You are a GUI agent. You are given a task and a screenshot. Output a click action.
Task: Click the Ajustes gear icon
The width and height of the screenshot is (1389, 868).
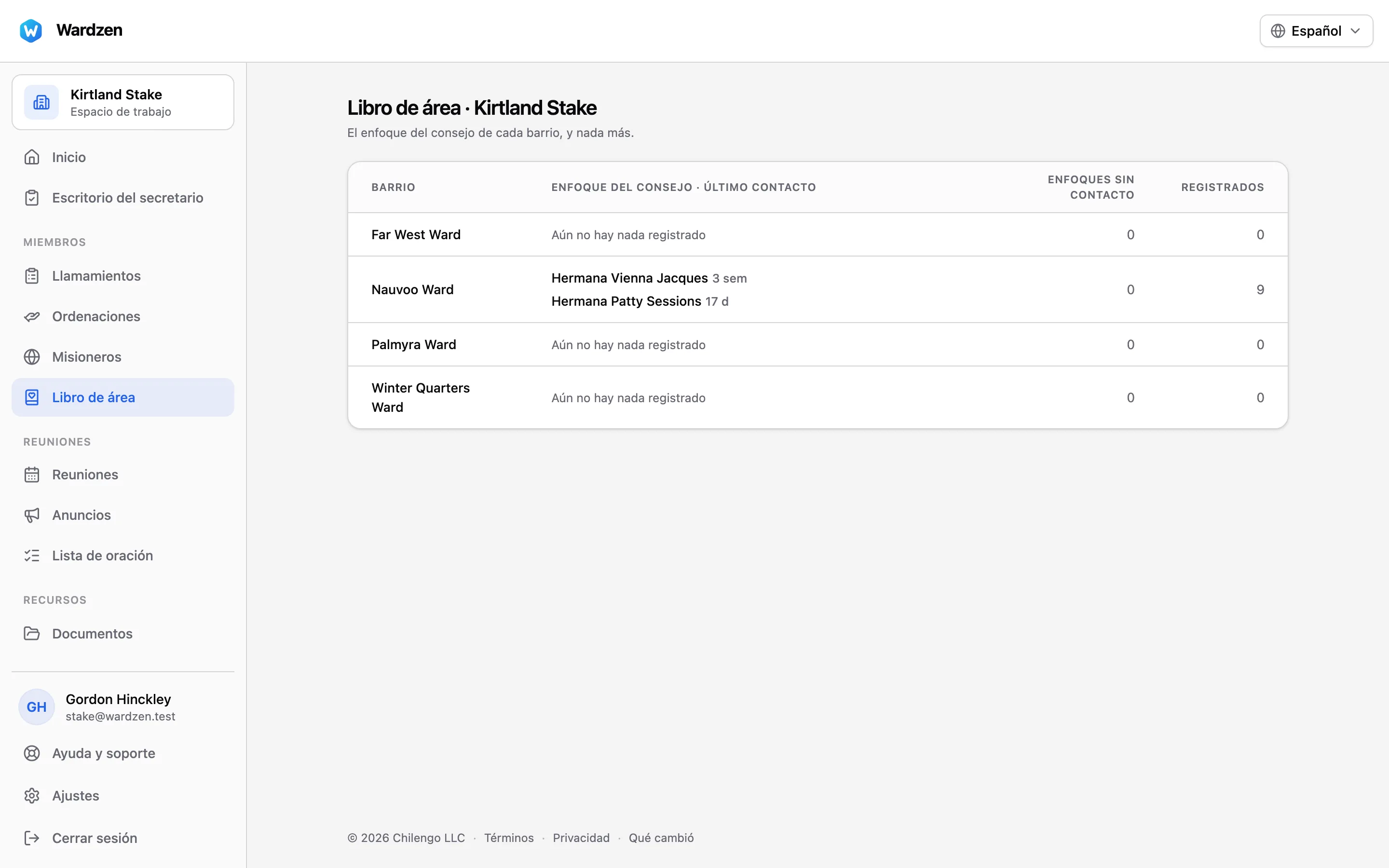click(31, 795)
